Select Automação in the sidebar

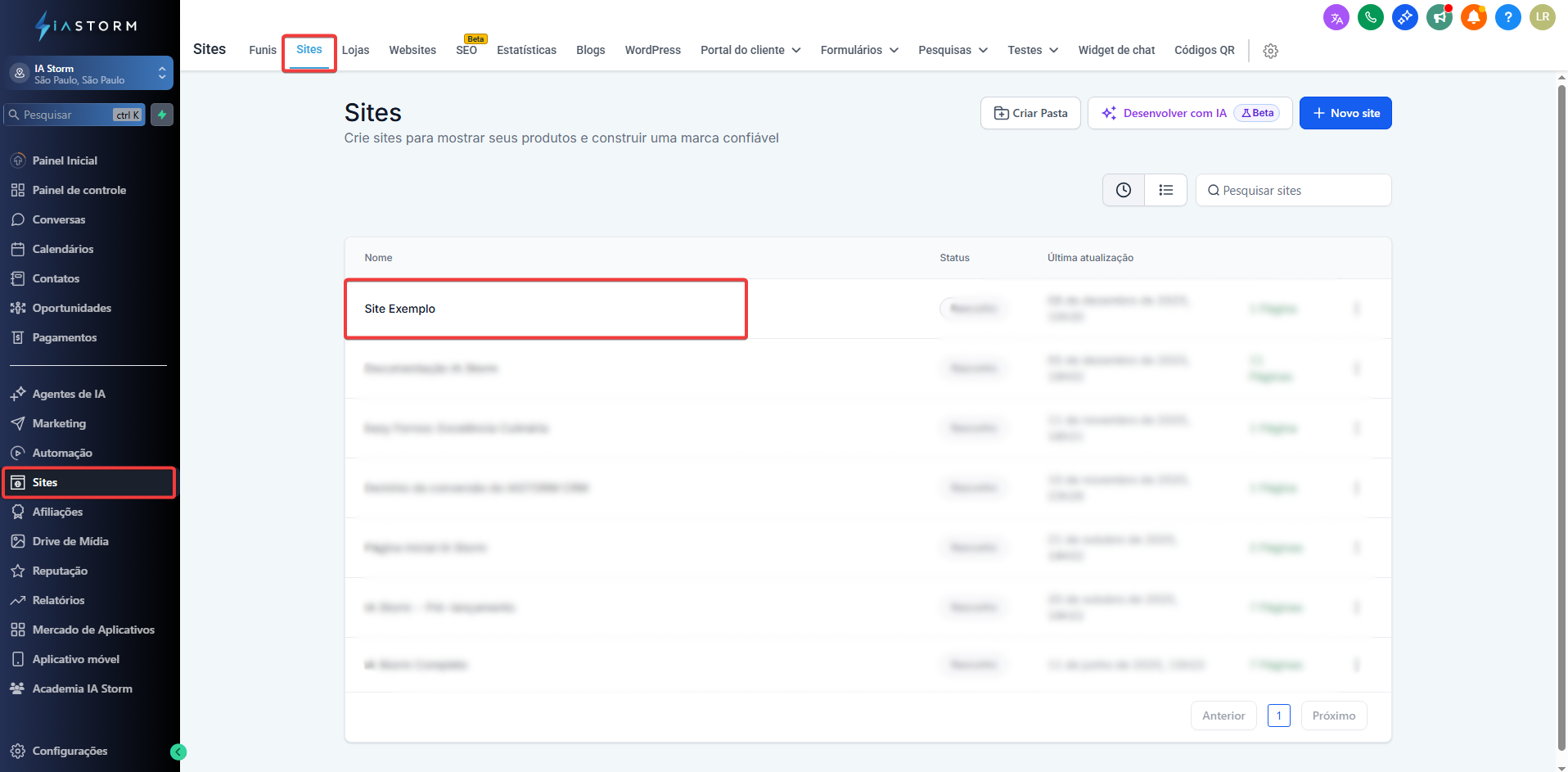tap(62, 453)
